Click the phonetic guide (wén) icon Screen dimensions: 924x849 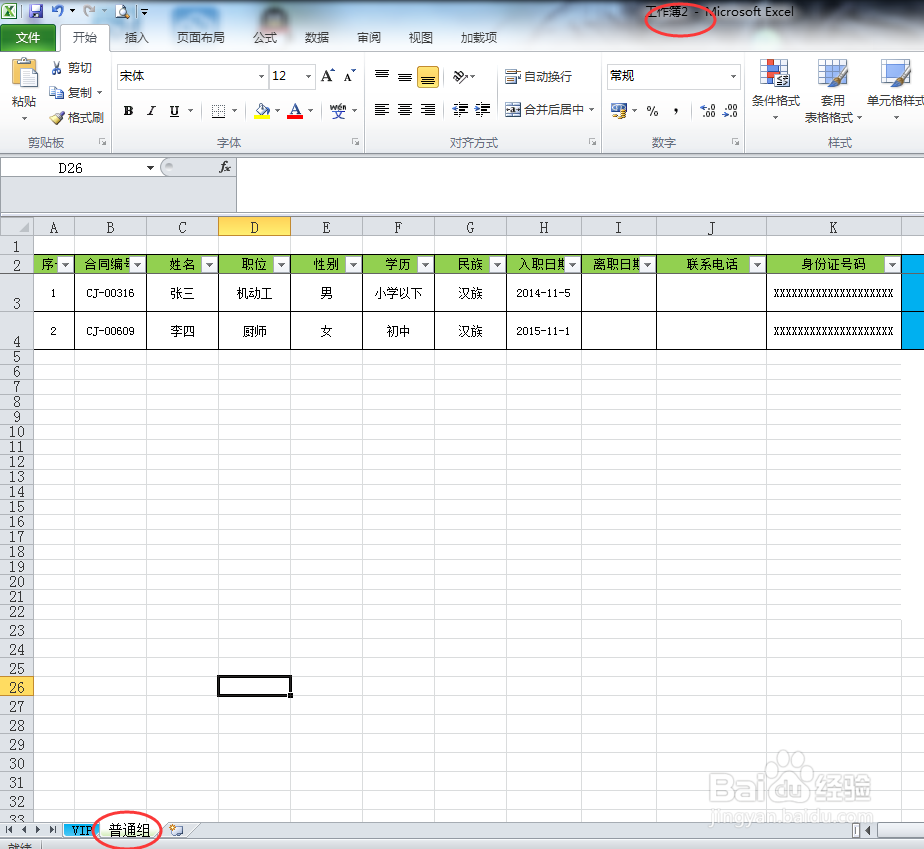(338, 111)
